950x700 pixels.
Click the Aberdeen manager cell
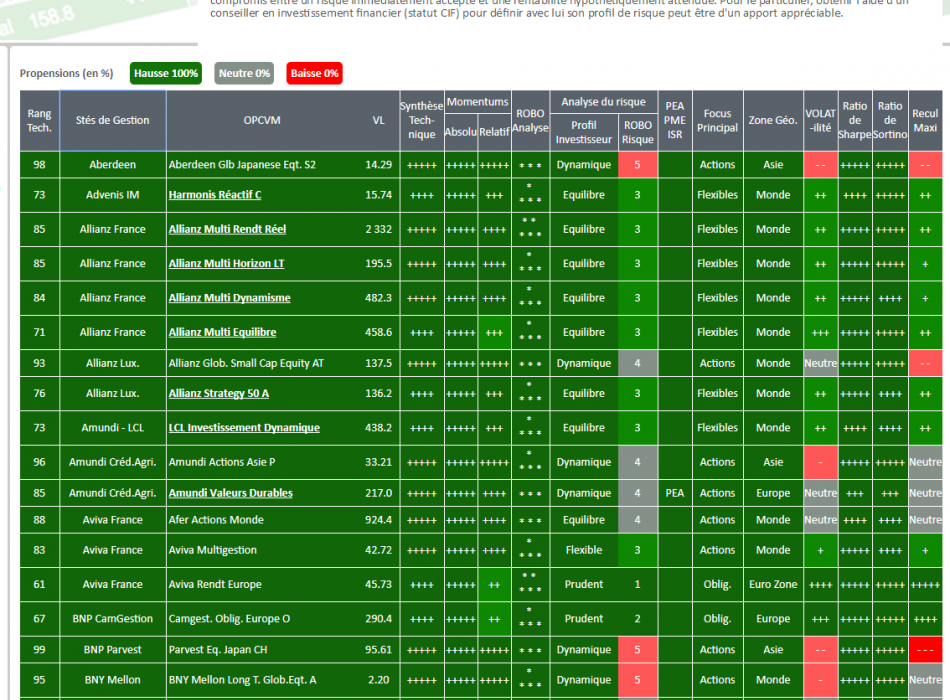[x=113, y=165]
